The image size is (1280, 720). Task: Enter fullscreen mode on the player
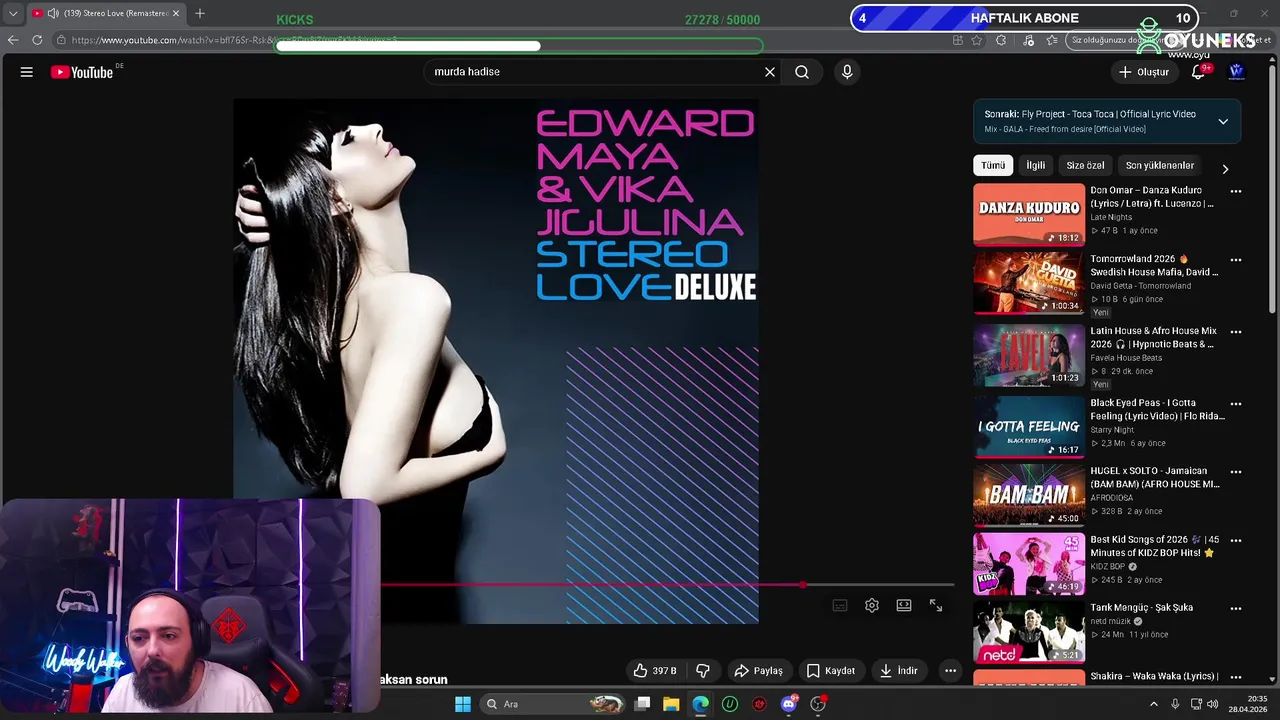[936, 605]
